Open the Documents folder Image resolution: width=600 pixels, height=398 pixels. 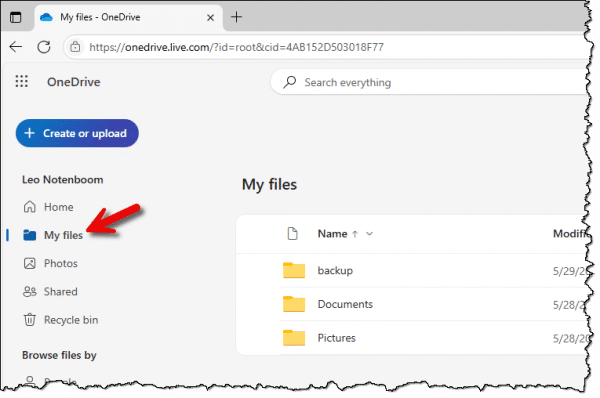pos(345,304)
